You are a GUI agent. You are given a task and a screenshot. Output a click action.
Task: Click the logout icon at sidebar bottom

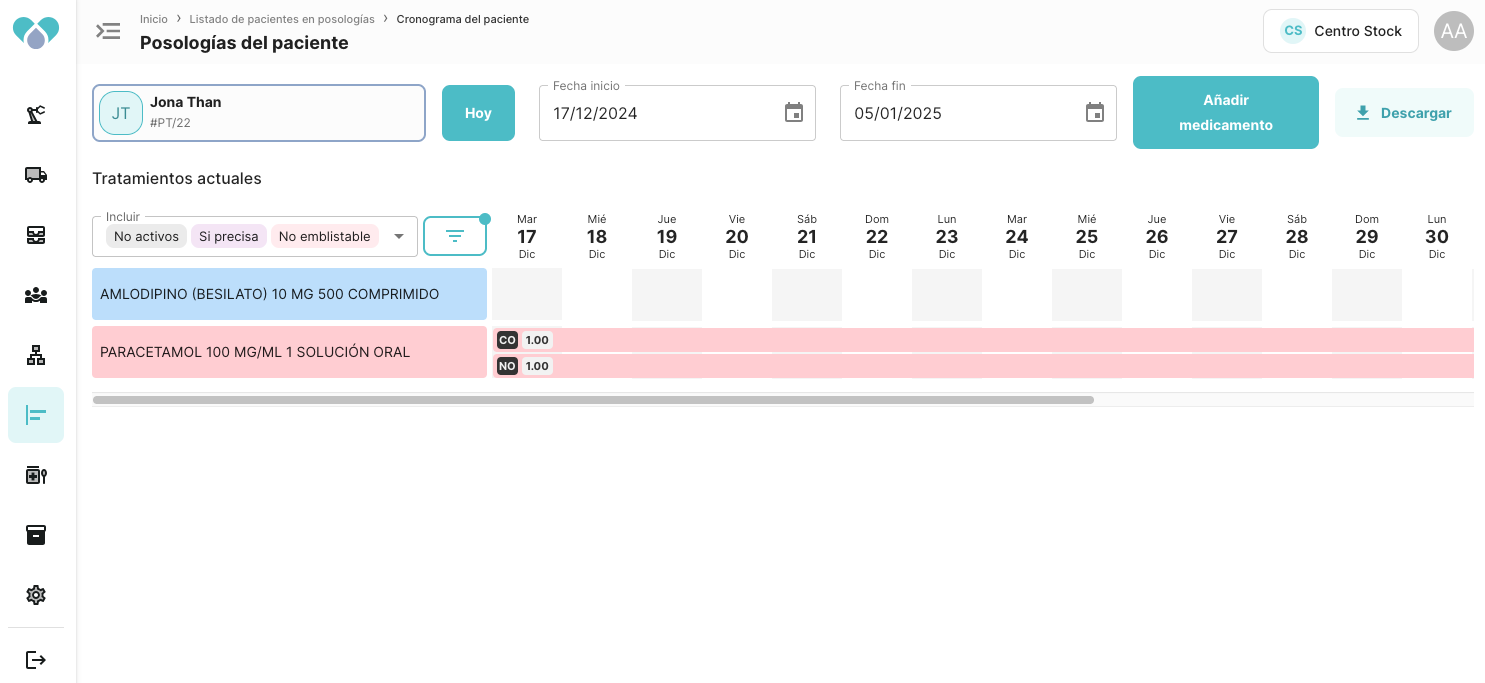(x=36, y=660)
